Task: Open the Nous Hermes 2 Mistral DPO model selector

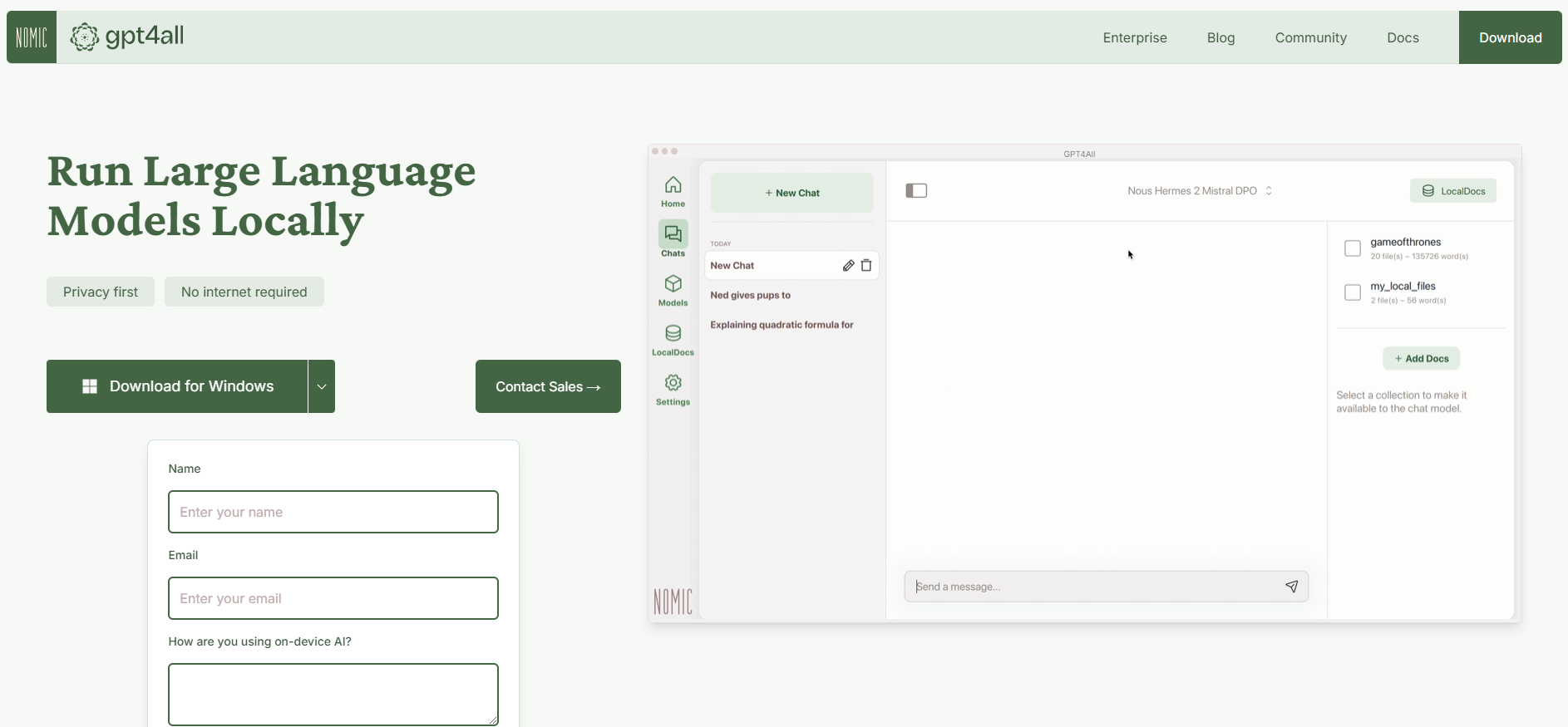Action: tap(1200, 191)
